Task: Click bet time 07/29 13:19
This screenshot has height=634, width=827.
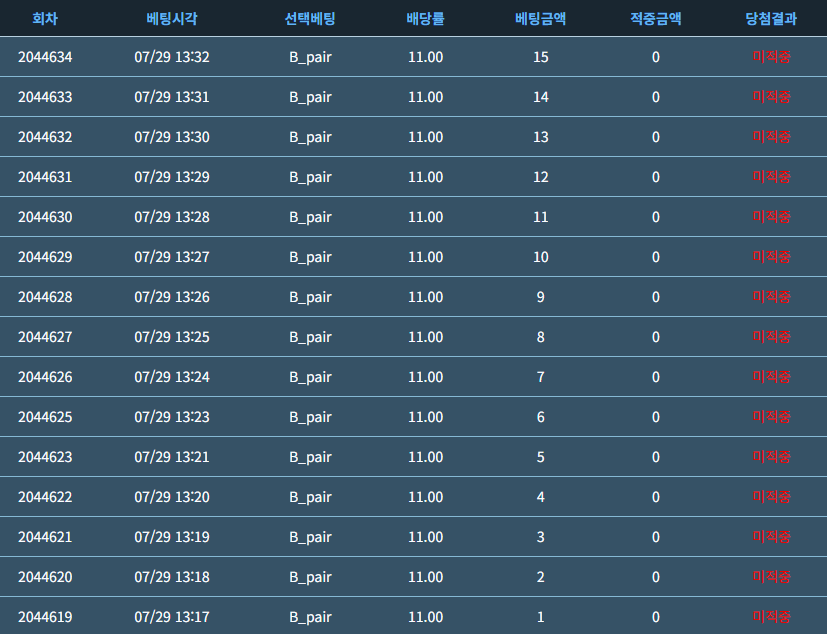Action: 172,537
